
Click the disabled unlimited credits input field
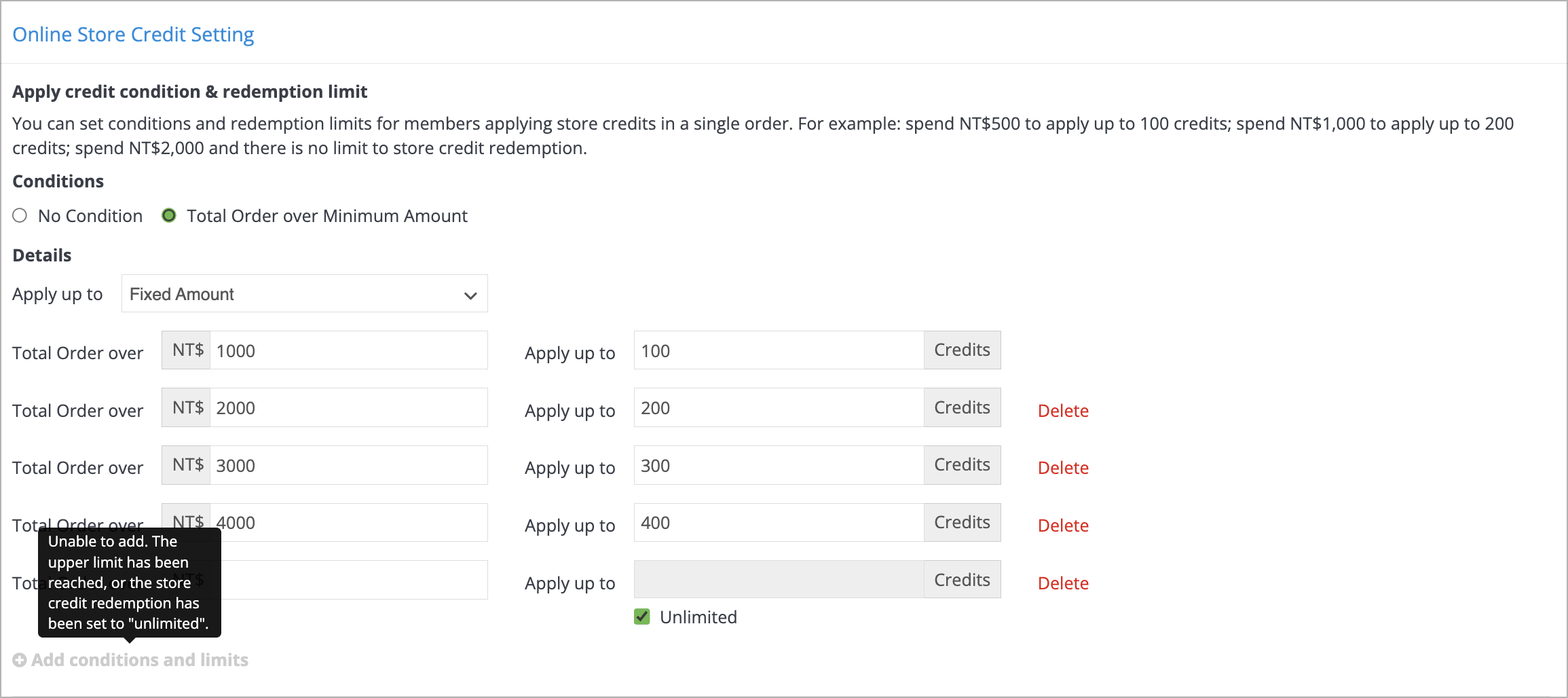click(x=779, y=579)
